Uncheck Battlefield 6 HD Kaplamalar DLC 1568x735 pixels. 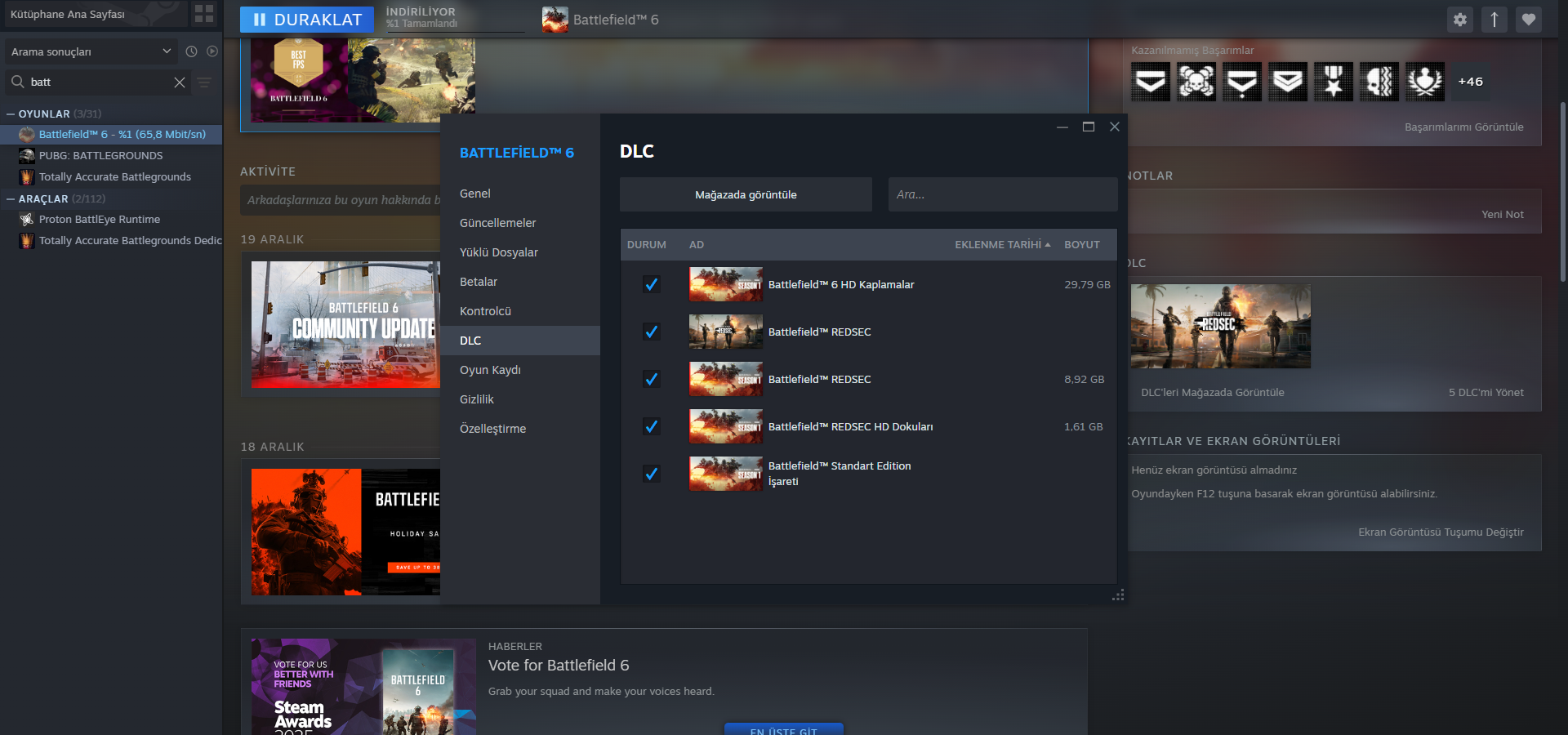651,284
